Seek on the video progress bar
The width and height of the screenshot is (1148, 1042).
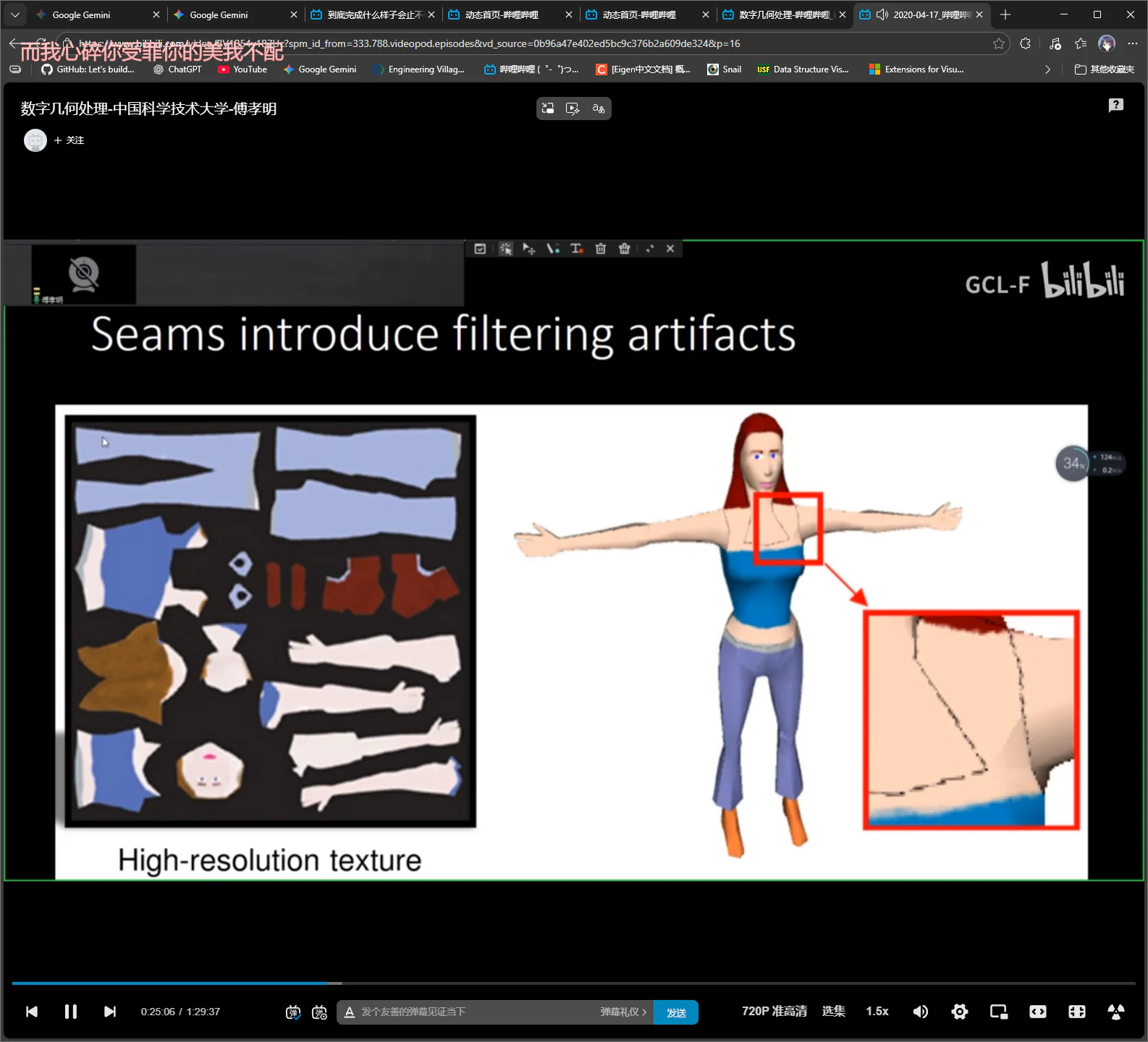click(573, 983)
